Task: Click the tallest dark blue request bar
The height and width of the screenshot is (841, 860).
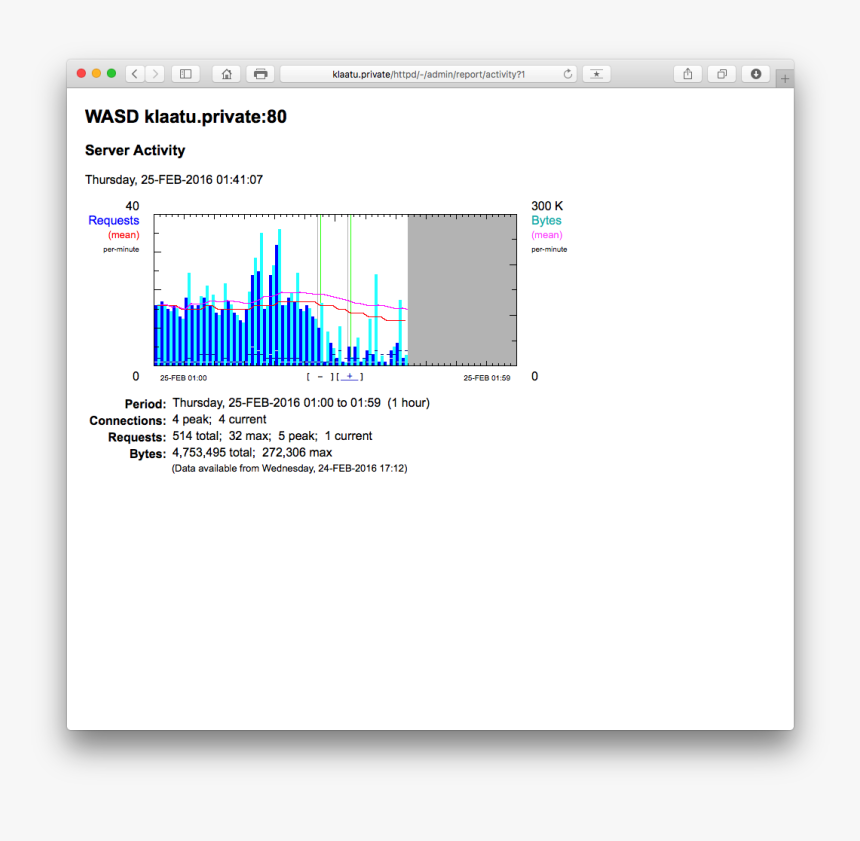Action: coord(275,310)
